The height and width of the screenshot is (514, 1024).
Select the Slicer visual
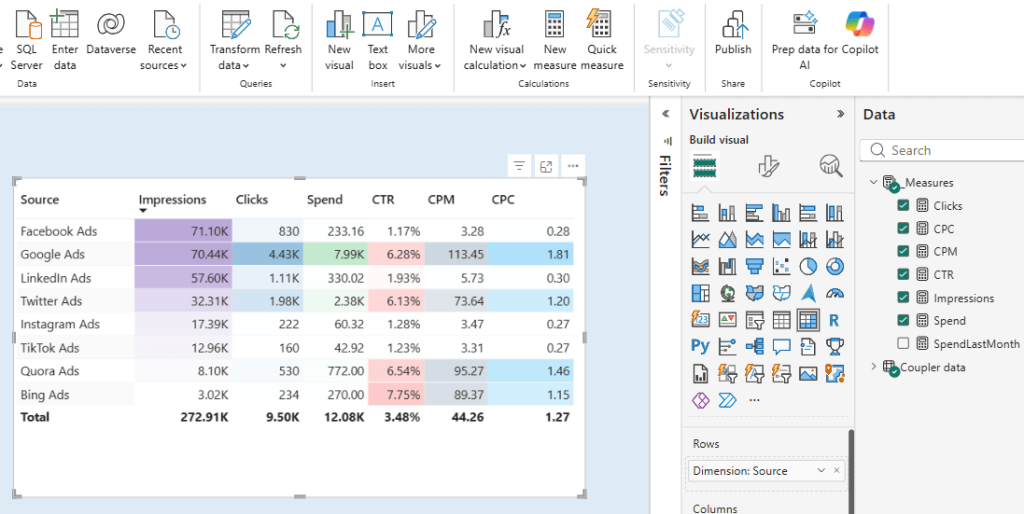pyautogui.click(x=755, y=320)
